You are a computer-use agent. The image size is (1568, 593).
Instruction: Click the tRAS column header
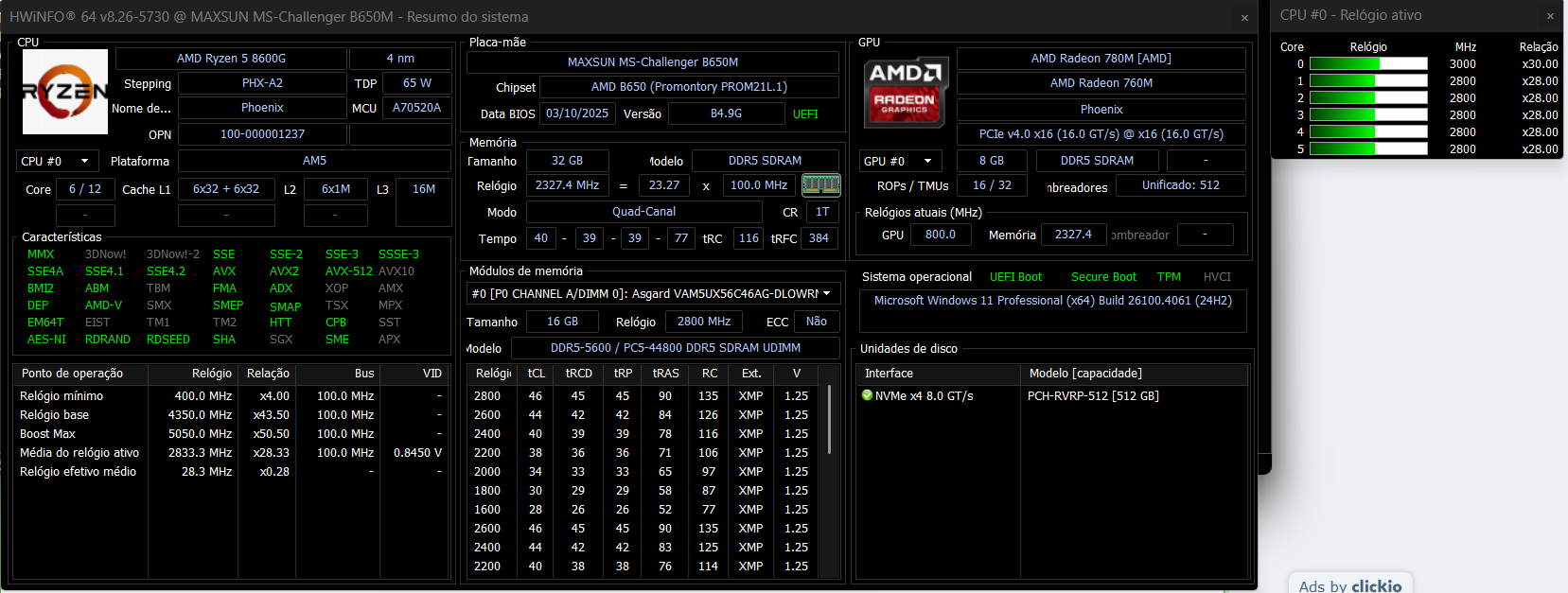click(x=665, y=374)
